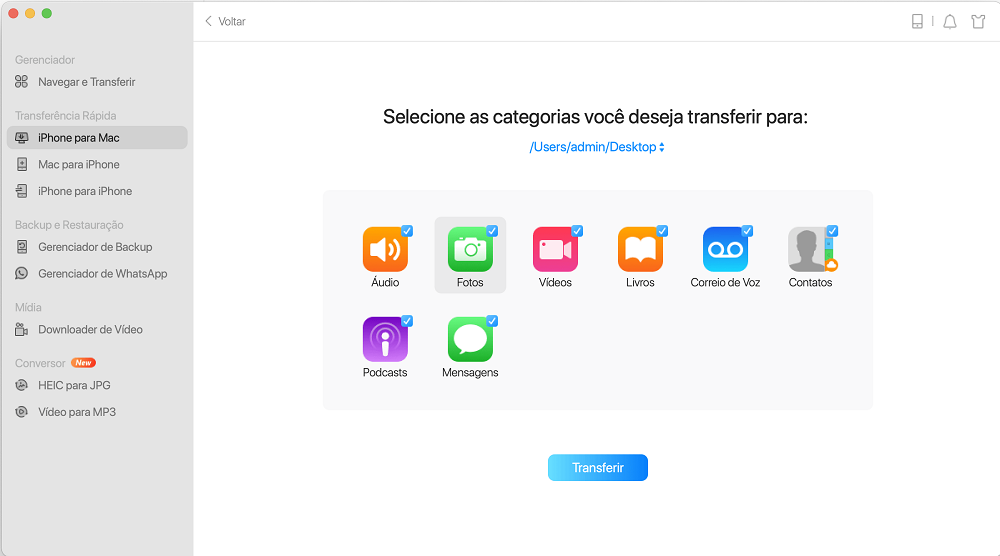This screenshot has width=1000, height=556.
Task: Disable the Correio de Voz checkbox
Action: coord(747,231)
